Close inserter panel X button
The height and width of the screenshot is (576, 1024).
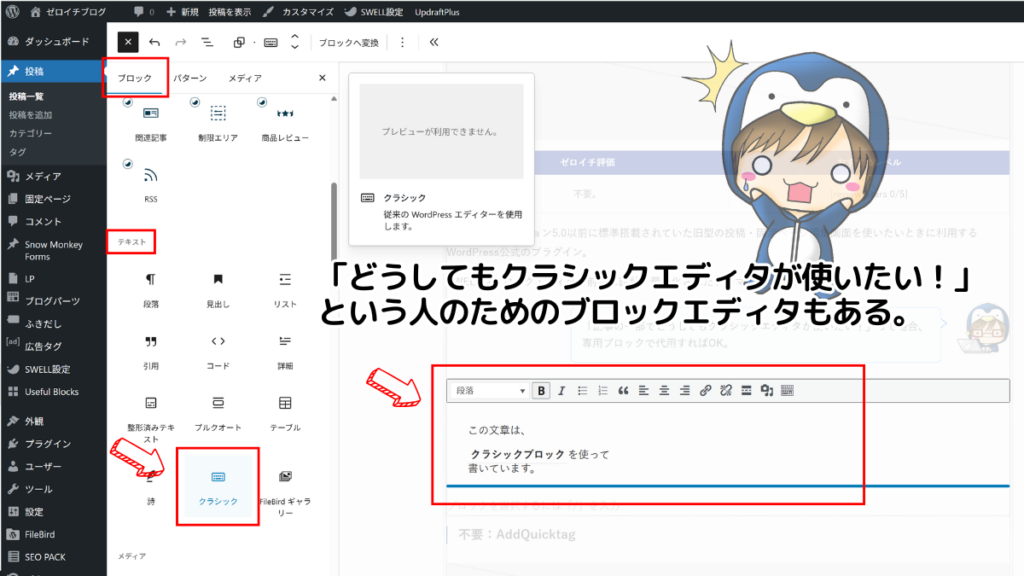pyautogui.click(x=322, y=78)
